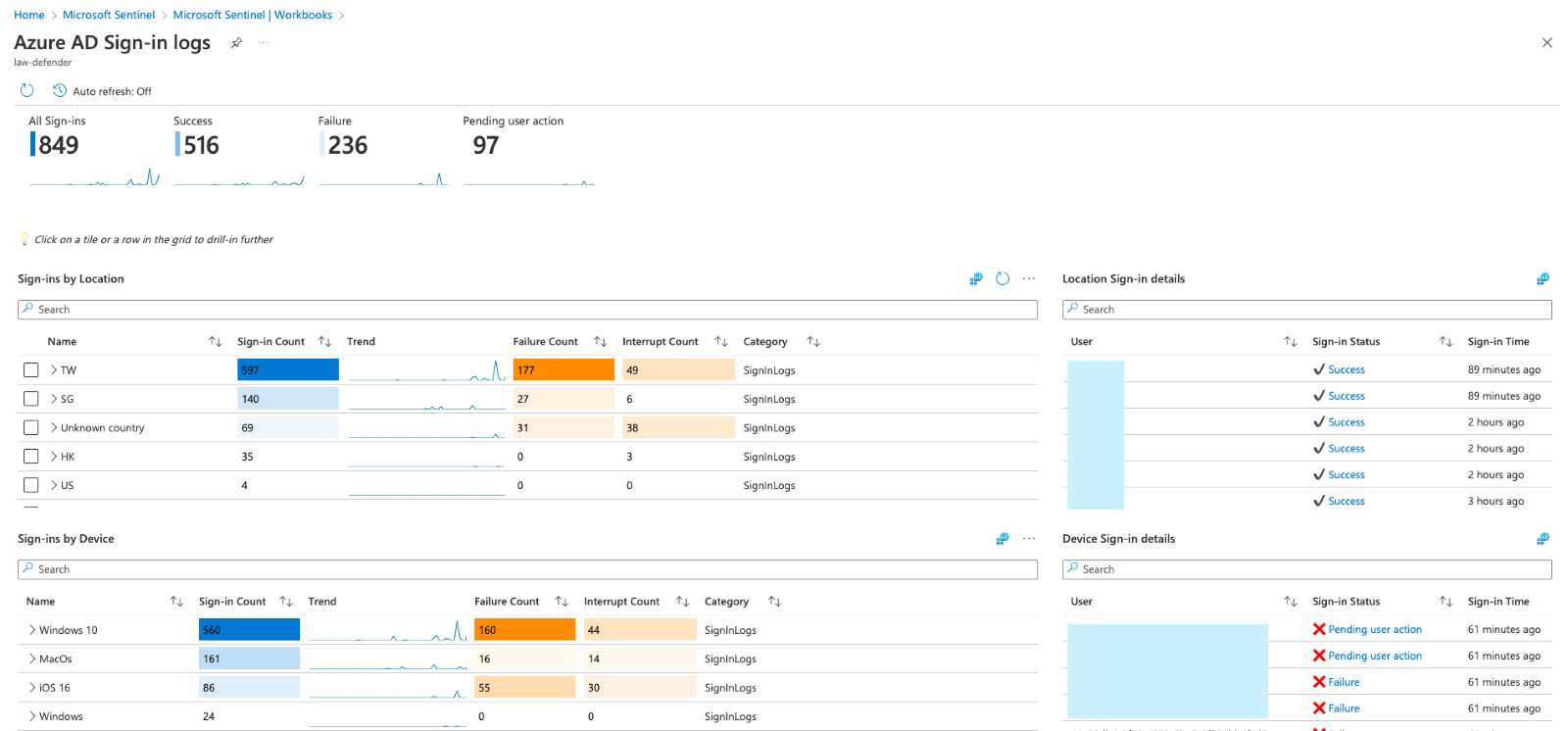This screenshot has height=731, width=1568.
Task: Expand the TW location row
Action: pyautogui.click(x=54, y=370)
